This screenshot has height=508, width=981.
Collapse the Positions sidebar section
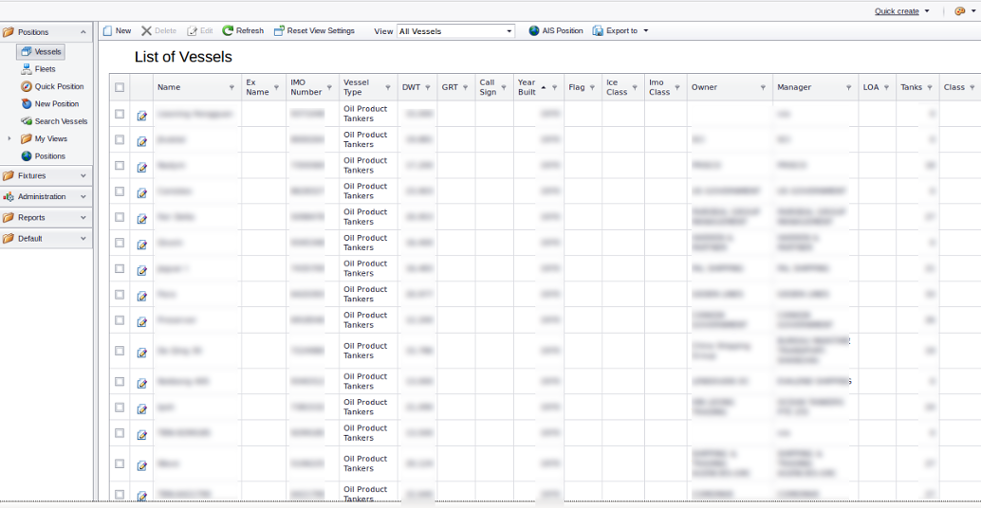point(83,32)
